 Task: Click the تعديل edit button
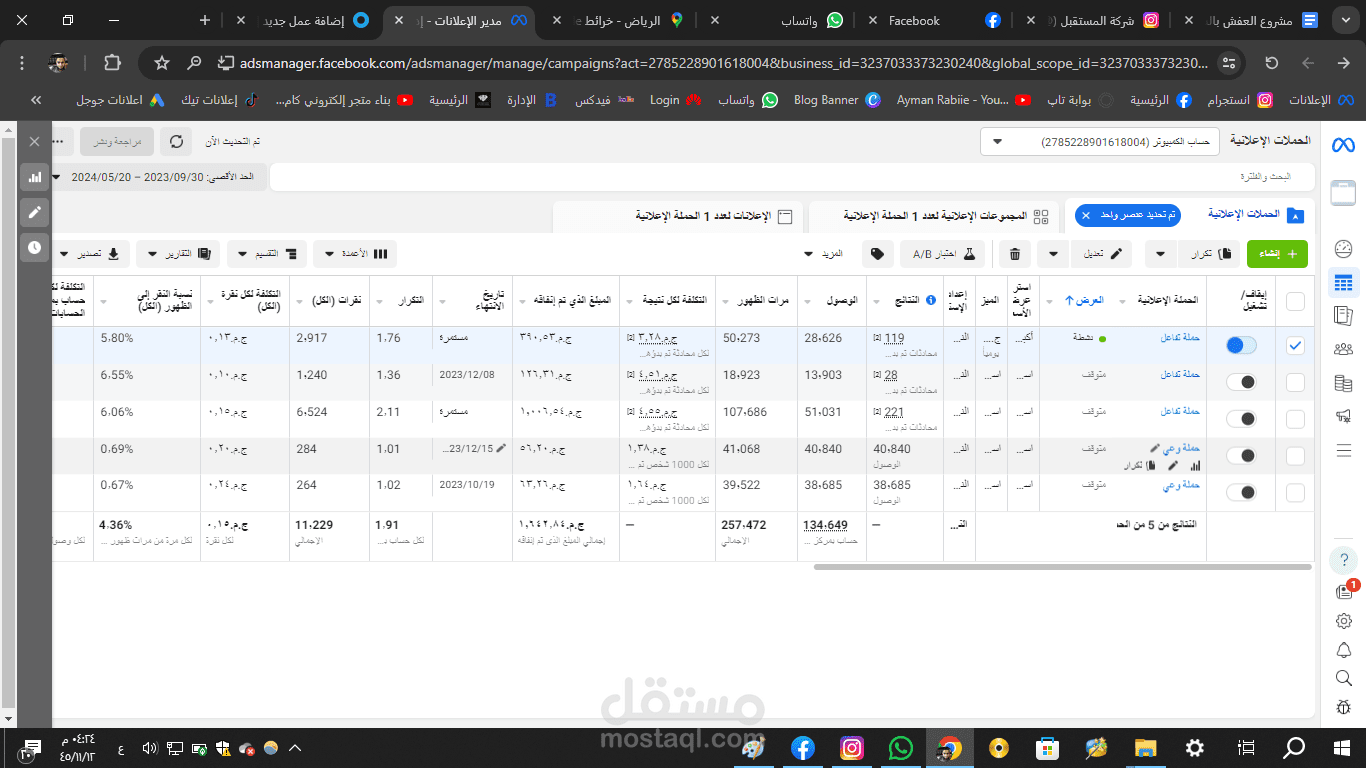1101,254
